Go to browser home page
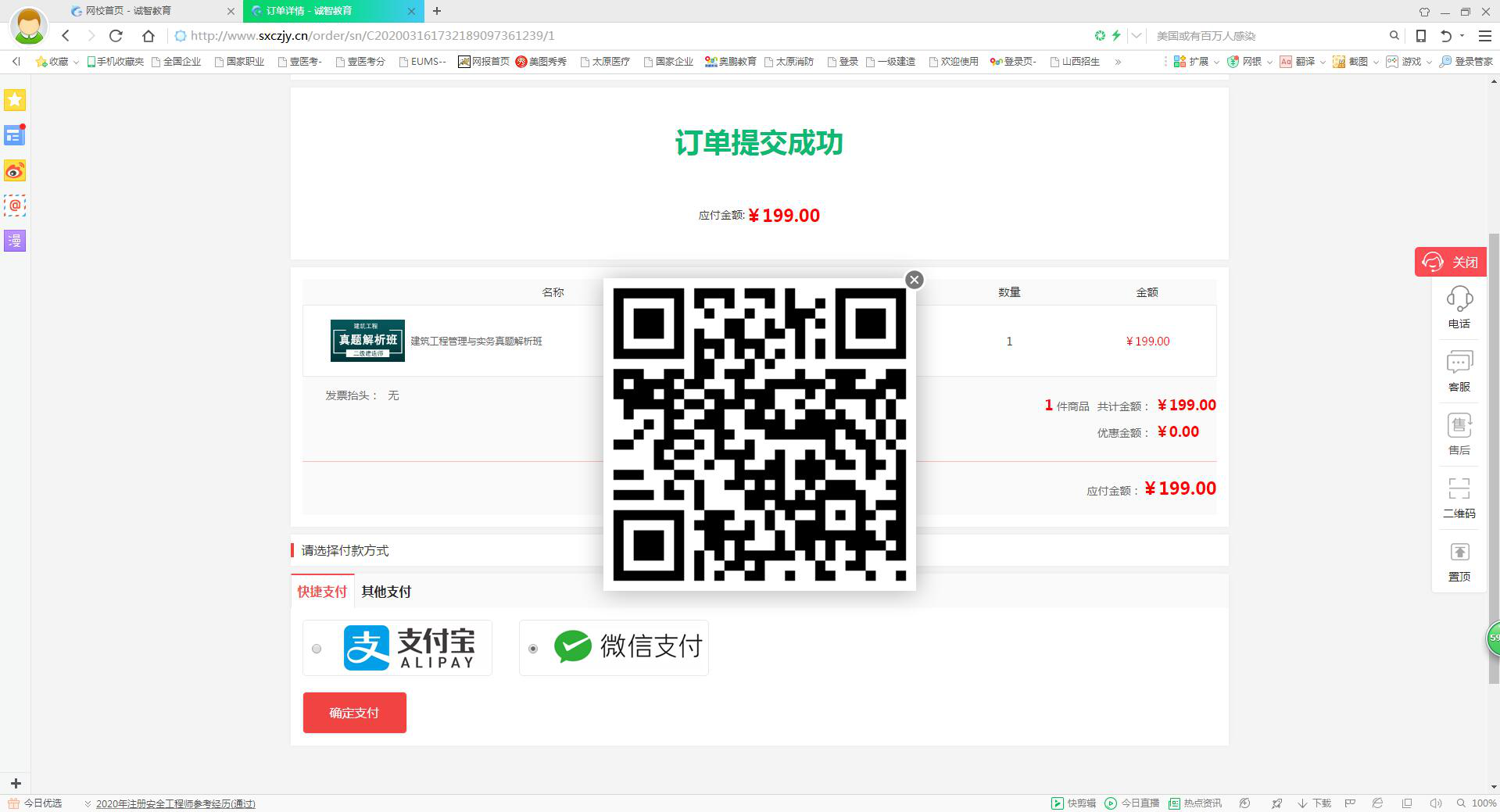Viewport: 1500px width, 812px height. click(149, 35)
